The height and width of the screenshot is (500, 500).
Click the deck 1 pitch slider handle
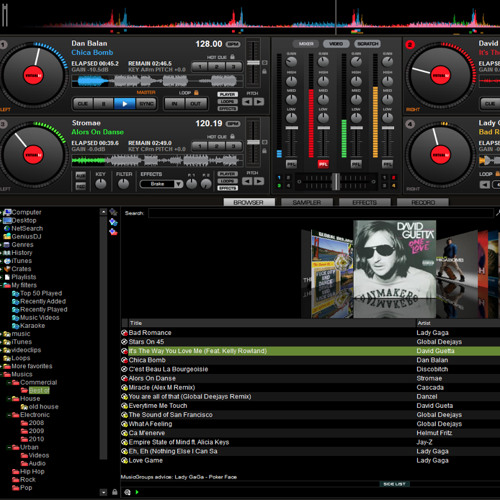tap(253, 63)
